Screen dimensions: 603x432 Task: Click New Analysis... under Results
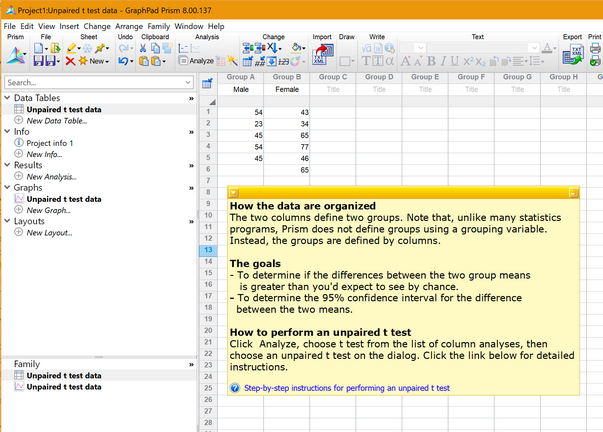tap(52, 176)
